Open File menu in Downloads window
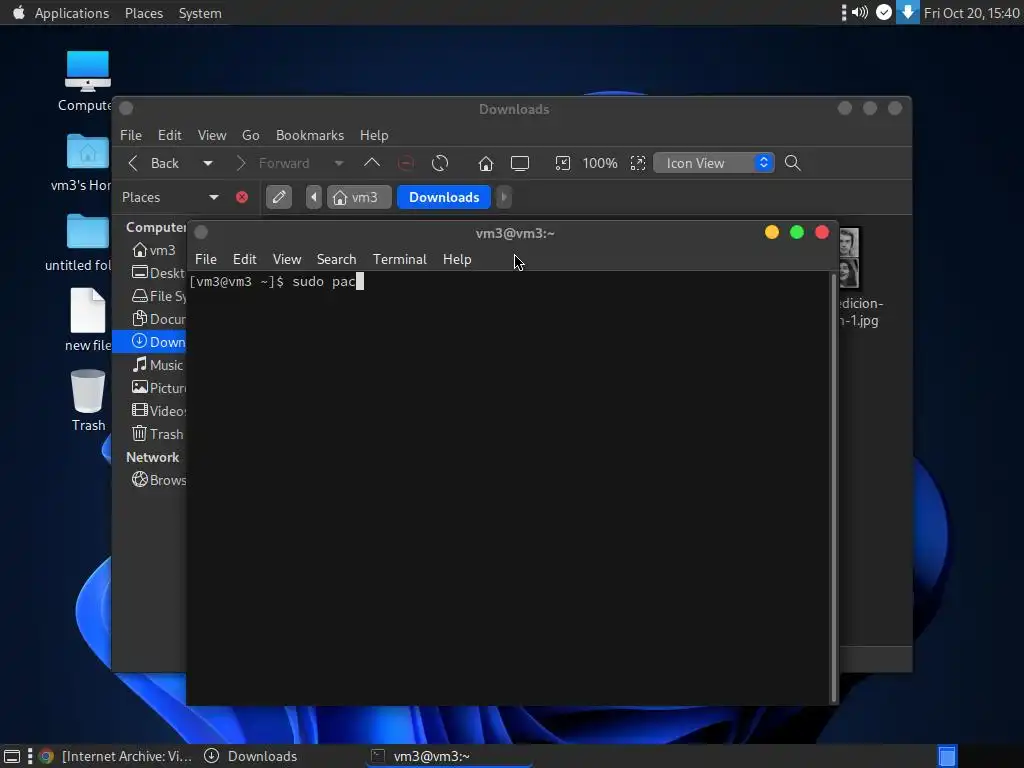Image resolution: width=1024 pixels, height=768 pixels. (x=131, y=135)
